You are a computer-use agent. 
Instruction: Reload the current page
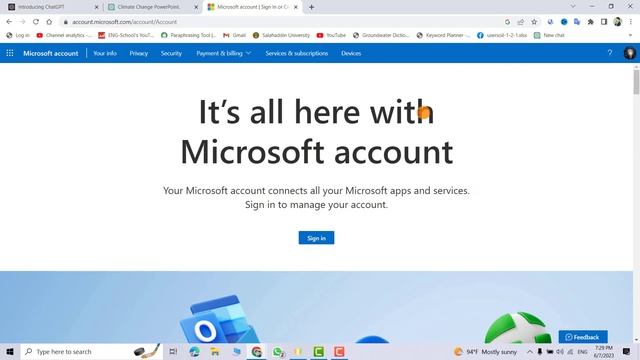(36, 22)
